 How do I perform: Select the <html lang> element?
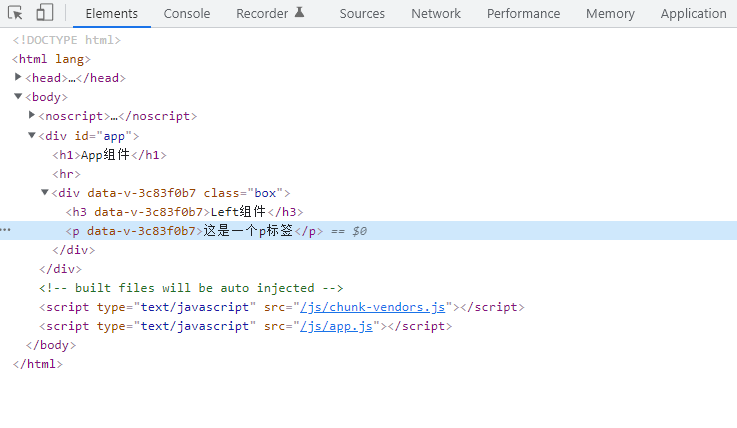click(51, 59)
